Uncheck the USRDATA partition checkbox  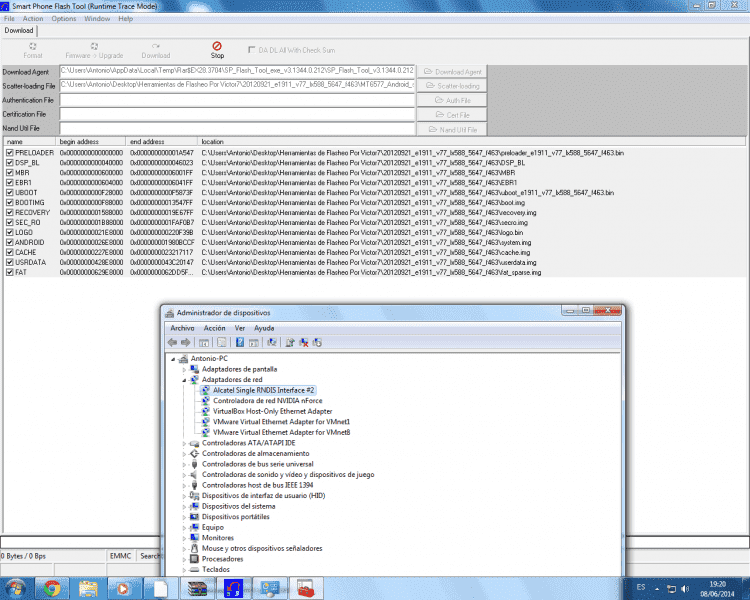pos(10,262)
